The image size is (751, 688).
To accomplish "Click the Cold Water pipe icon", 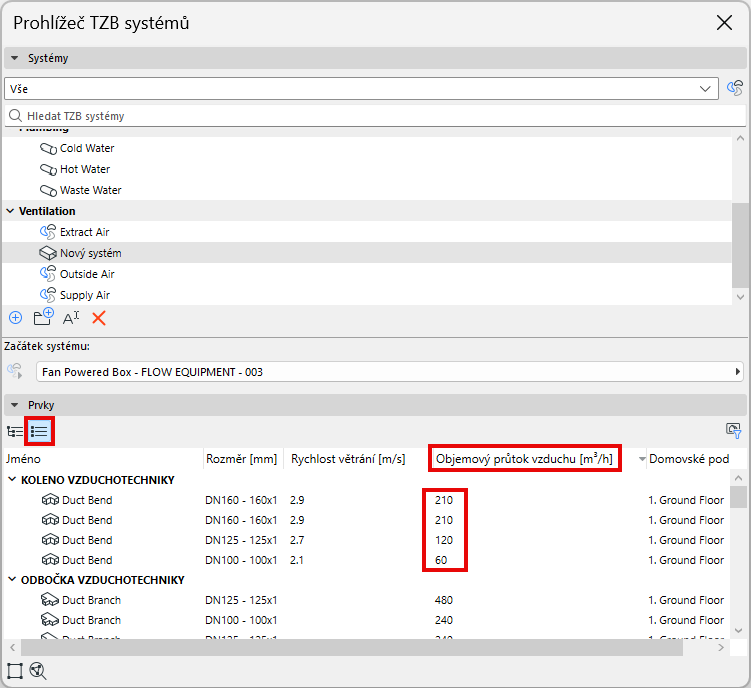I will click(x=48, y=149).
